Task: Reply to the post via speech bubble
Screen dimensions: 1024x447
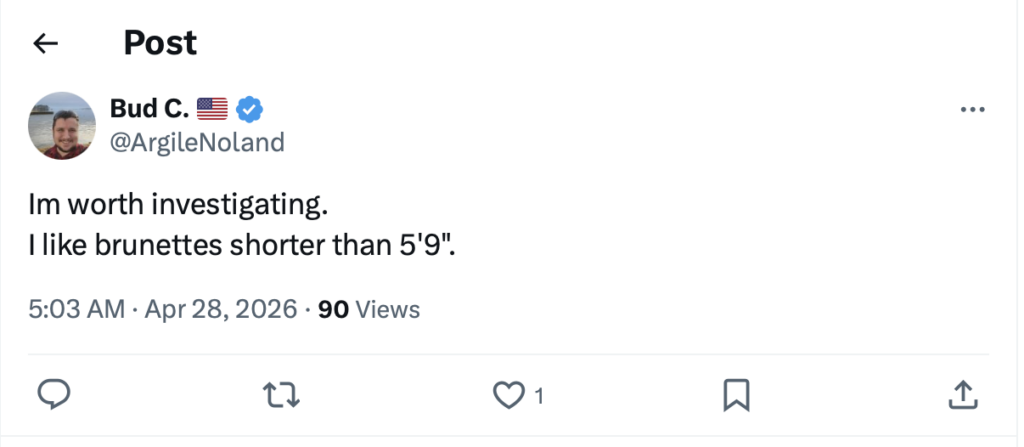Action: tap(52, 396)
